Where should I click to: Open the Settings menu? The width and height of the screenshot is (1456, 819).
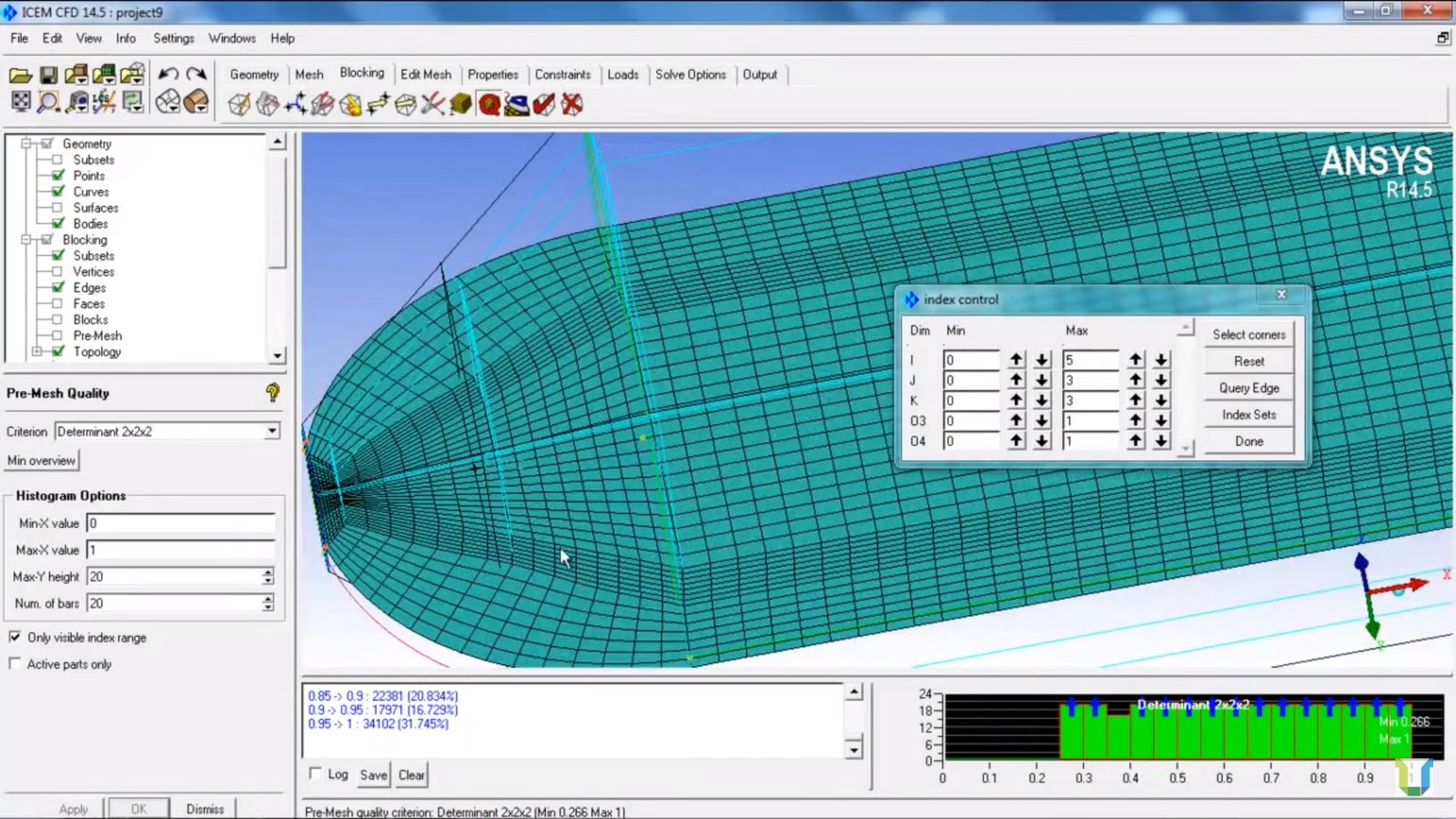coord(174,38)
